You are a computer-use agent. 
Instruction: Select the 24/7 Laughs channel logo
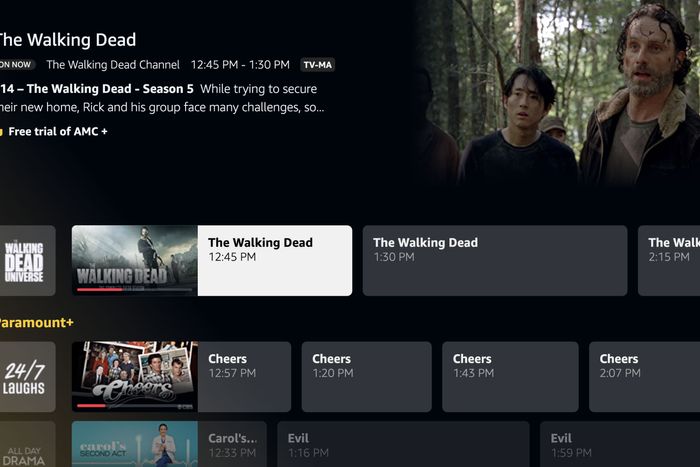click(x=27, y=377)
